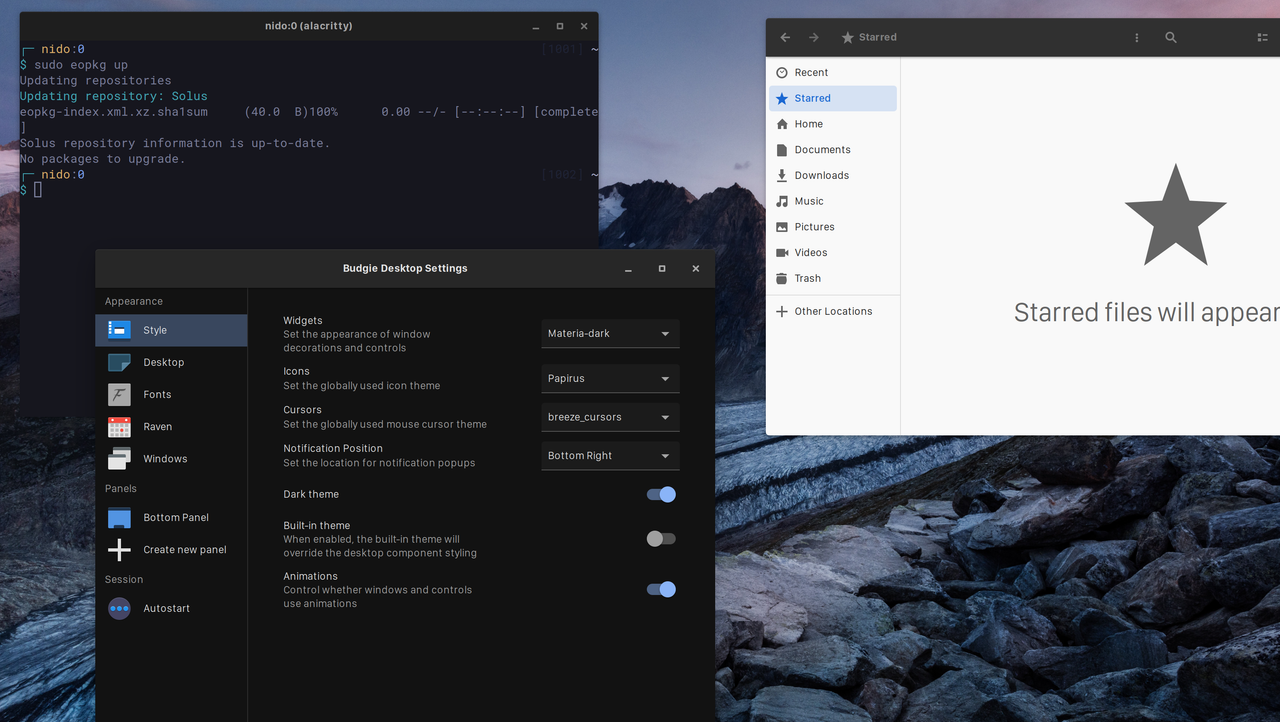This screenshot has width=1280, height=722.
Task: Open the Notification Position Bottom Right dropdown
Action: click(x=610, y=455)
